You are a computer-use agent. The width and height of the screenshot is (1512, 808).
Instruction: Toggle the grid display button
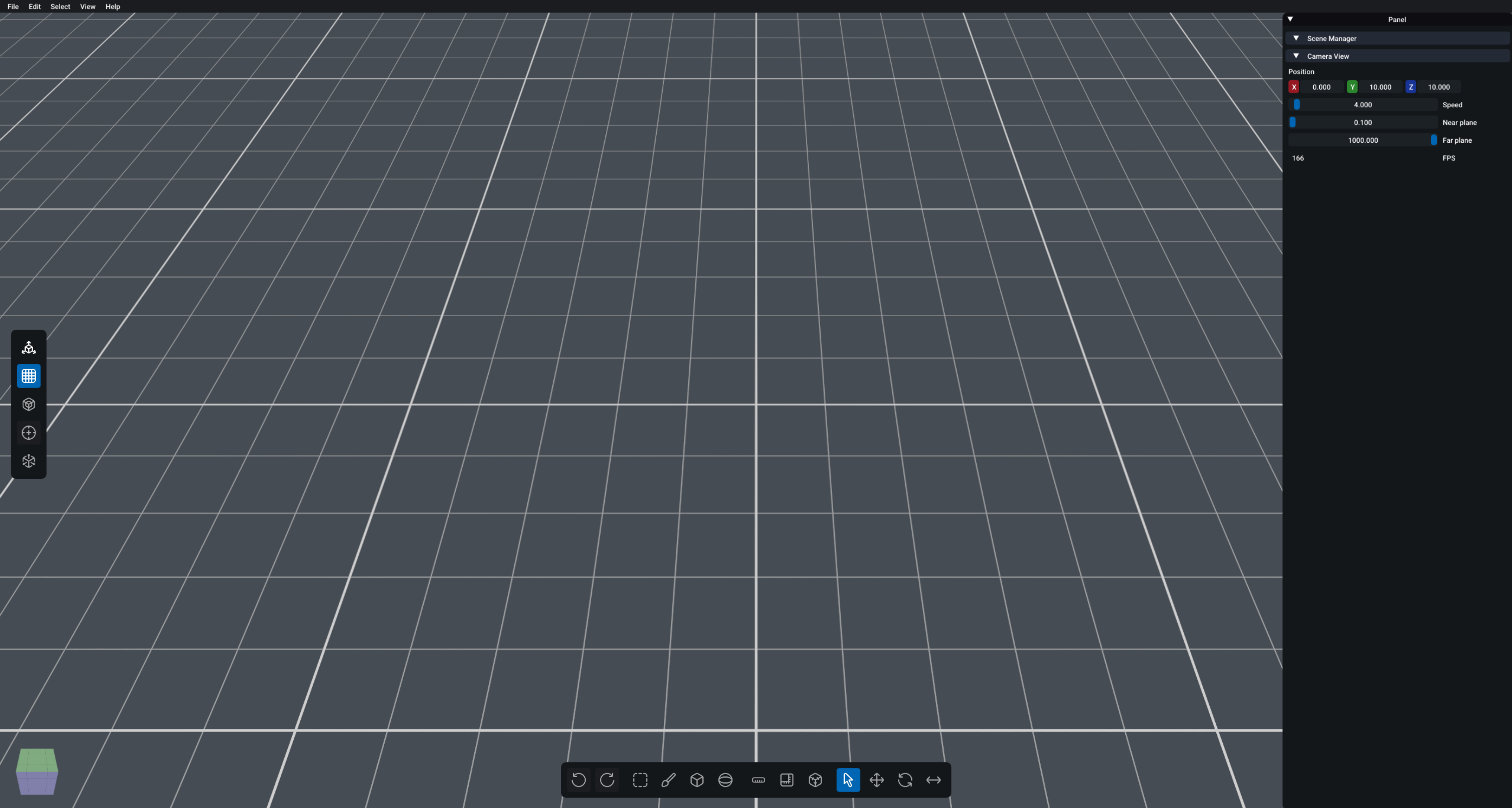[x=29, y=376]
